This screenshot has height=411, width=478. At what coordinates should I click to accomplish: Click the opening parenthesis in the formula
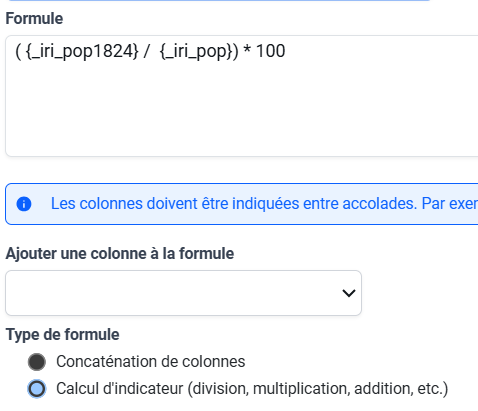pyautogui.click(x=18, y=52)
